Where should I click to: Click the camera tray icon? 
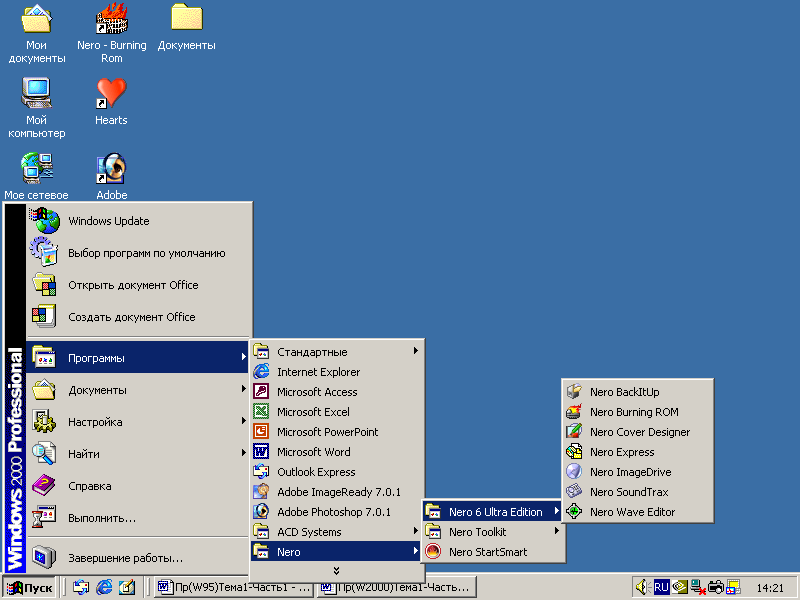coord(716,587)
